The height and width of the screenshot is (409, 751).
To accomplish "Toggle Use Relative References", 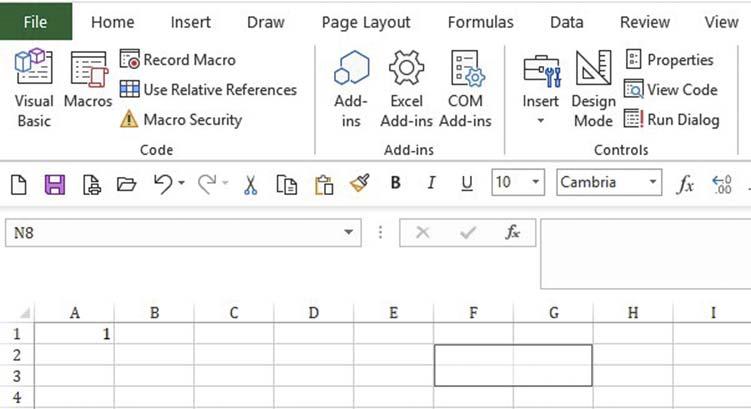I will coord(208,90).
